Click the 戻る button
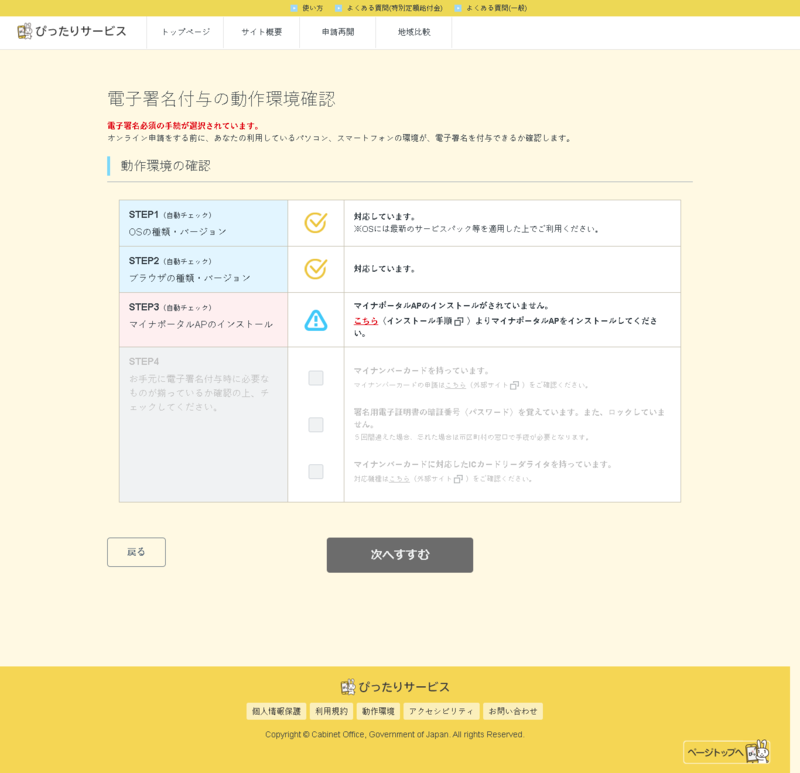This screenshot has width=800, height=773. (136, 552)
